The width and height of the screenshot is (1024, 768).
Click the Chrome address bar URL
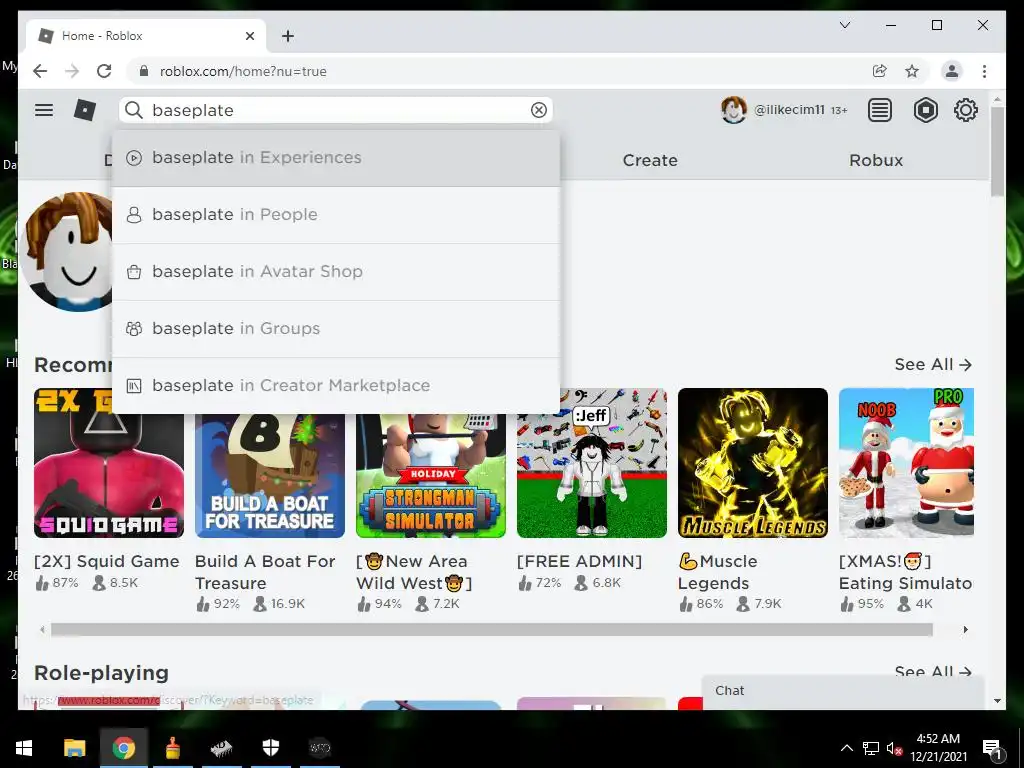(243, 71)
